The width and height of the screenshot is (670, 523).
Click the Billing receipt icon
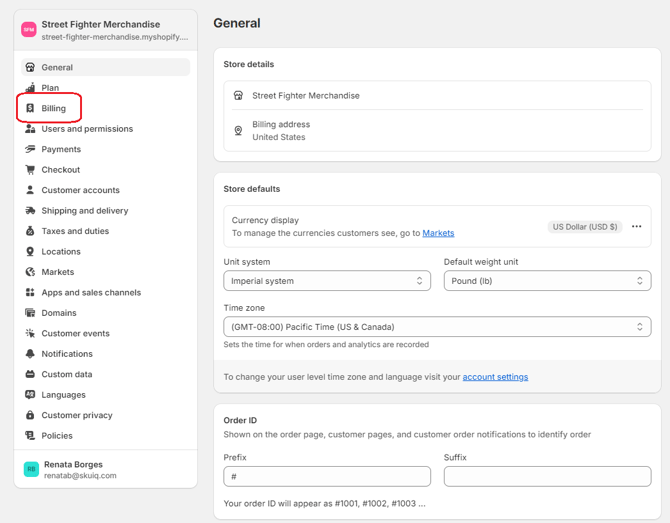(x=30, y=108)
